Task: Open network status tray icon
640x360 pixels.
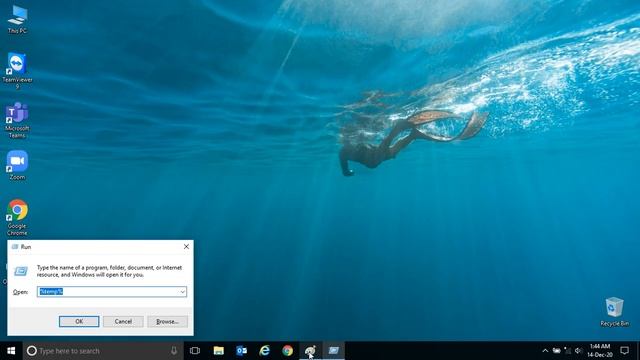Action: click(x=567, y=351)
